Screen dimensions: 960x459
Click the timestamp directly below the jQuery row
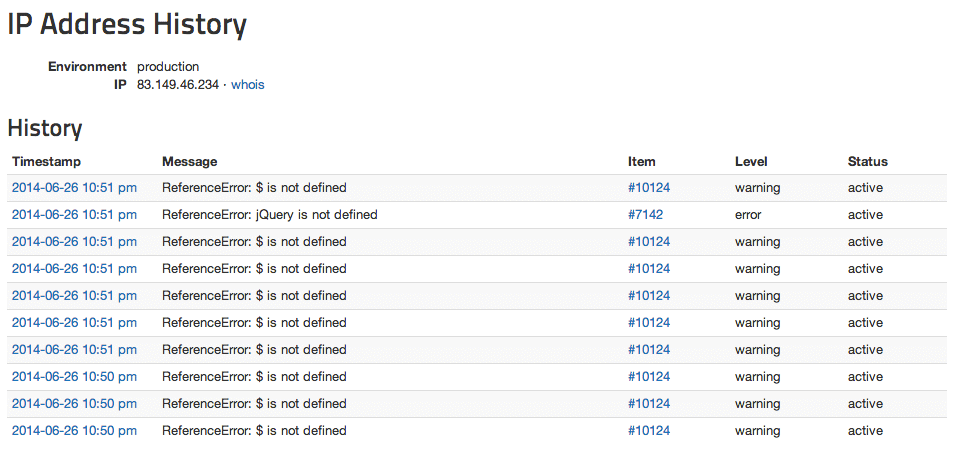click(x=74, y=241)
